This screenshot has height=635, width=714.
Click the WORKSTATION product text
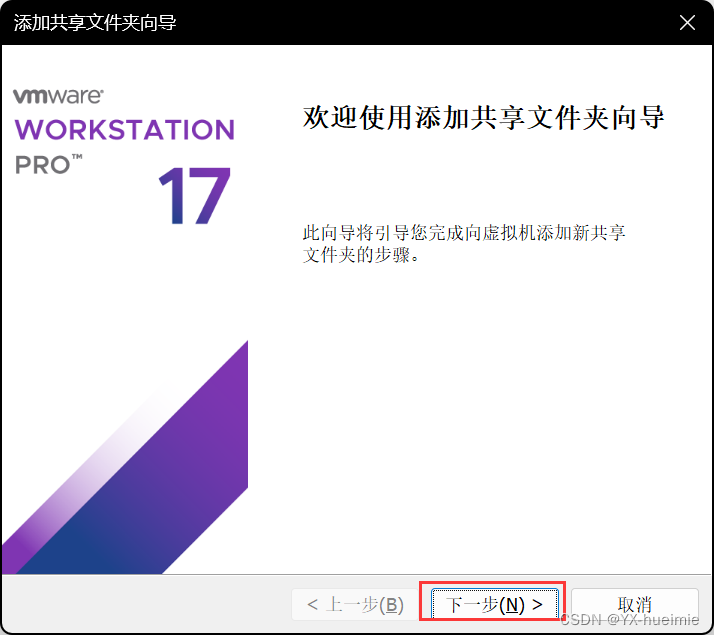click(x=125, y=130)
